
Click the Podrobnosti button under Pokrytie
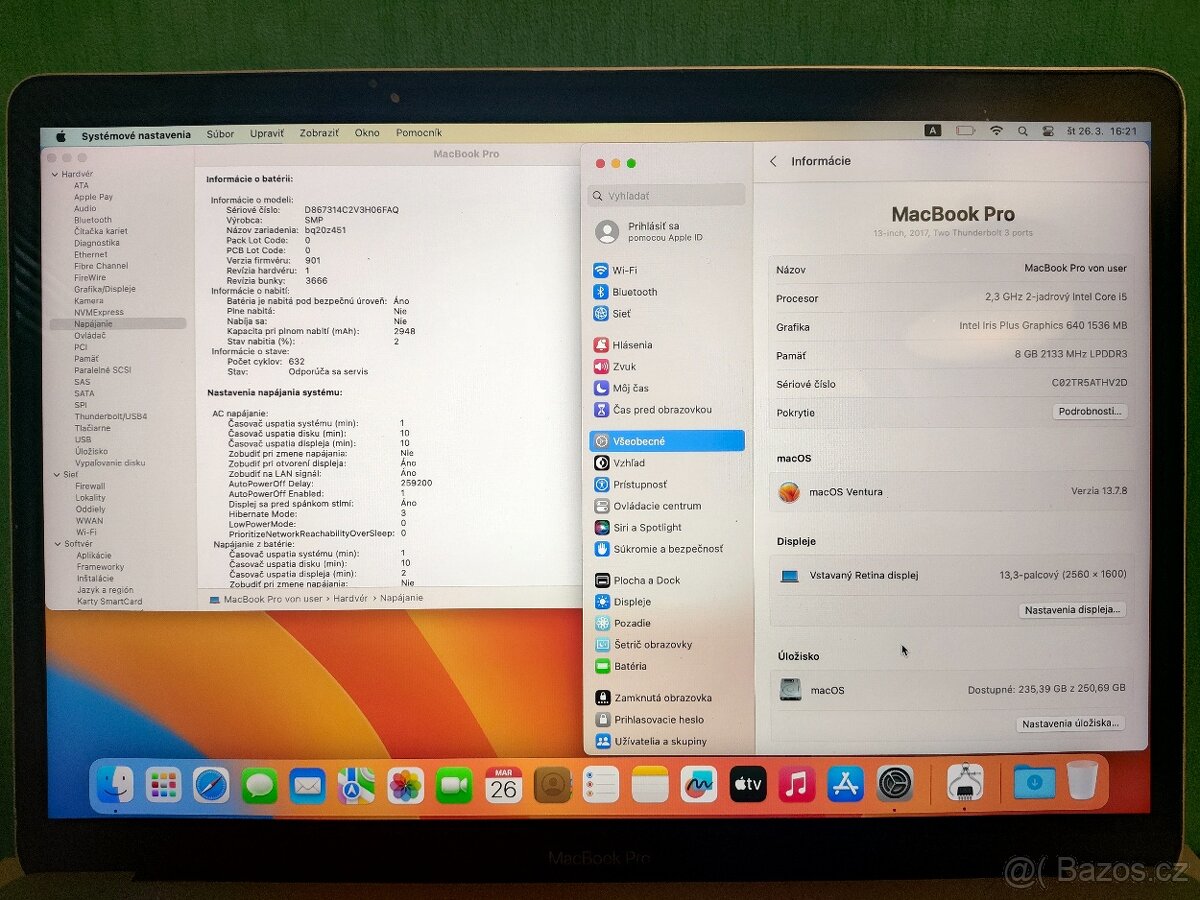pyautogui.click(x=1090, y=412)
